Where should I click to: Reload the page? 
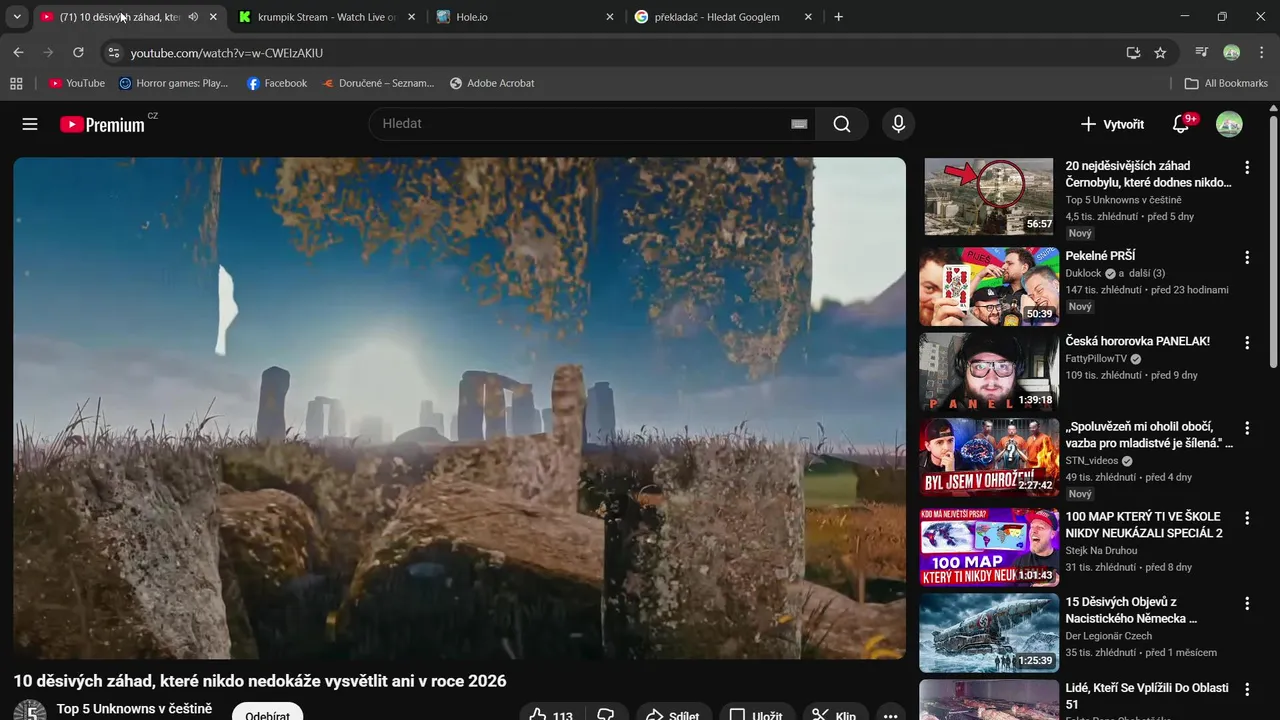click(78, 53)
